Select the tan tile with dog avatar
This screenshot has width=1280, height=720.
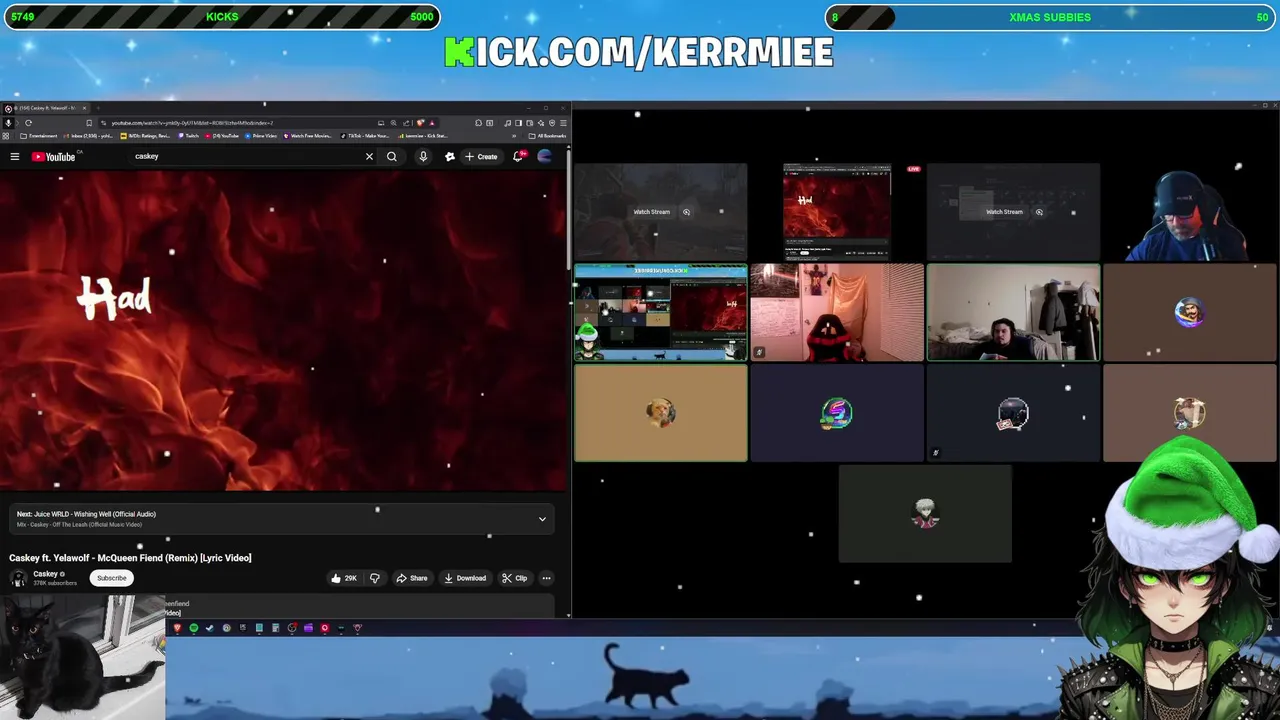tap(660, 413)
